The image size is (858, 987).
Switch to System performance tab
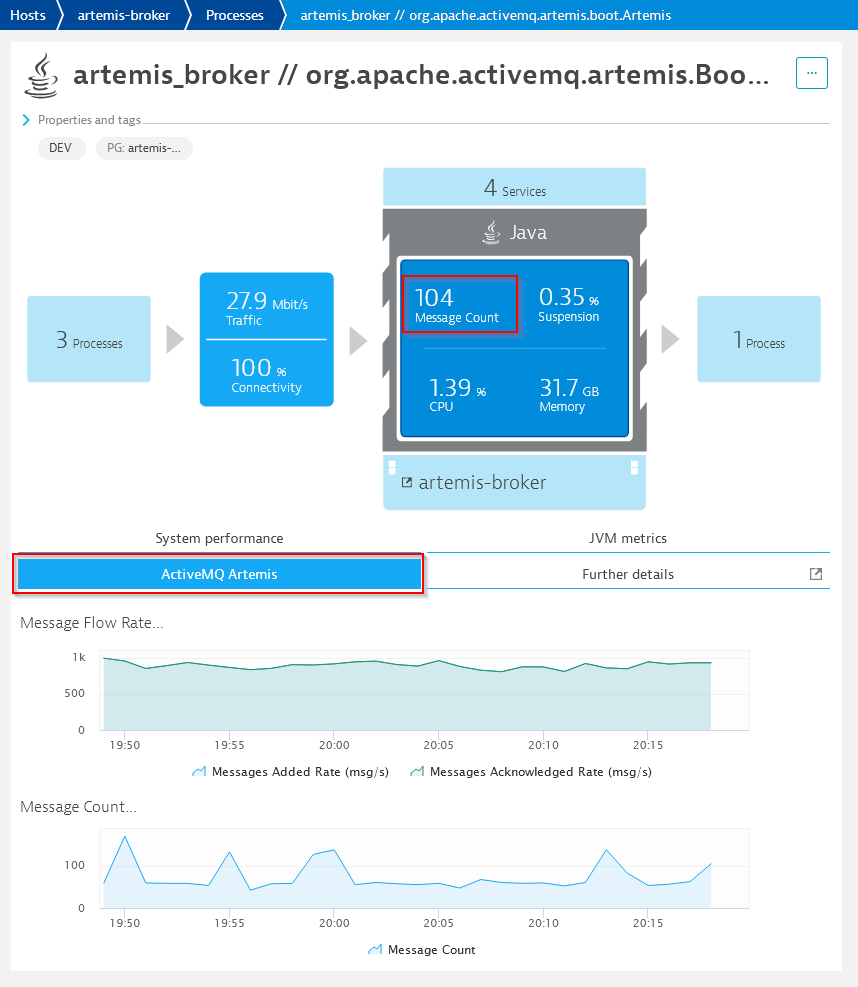tap(219, 538)
